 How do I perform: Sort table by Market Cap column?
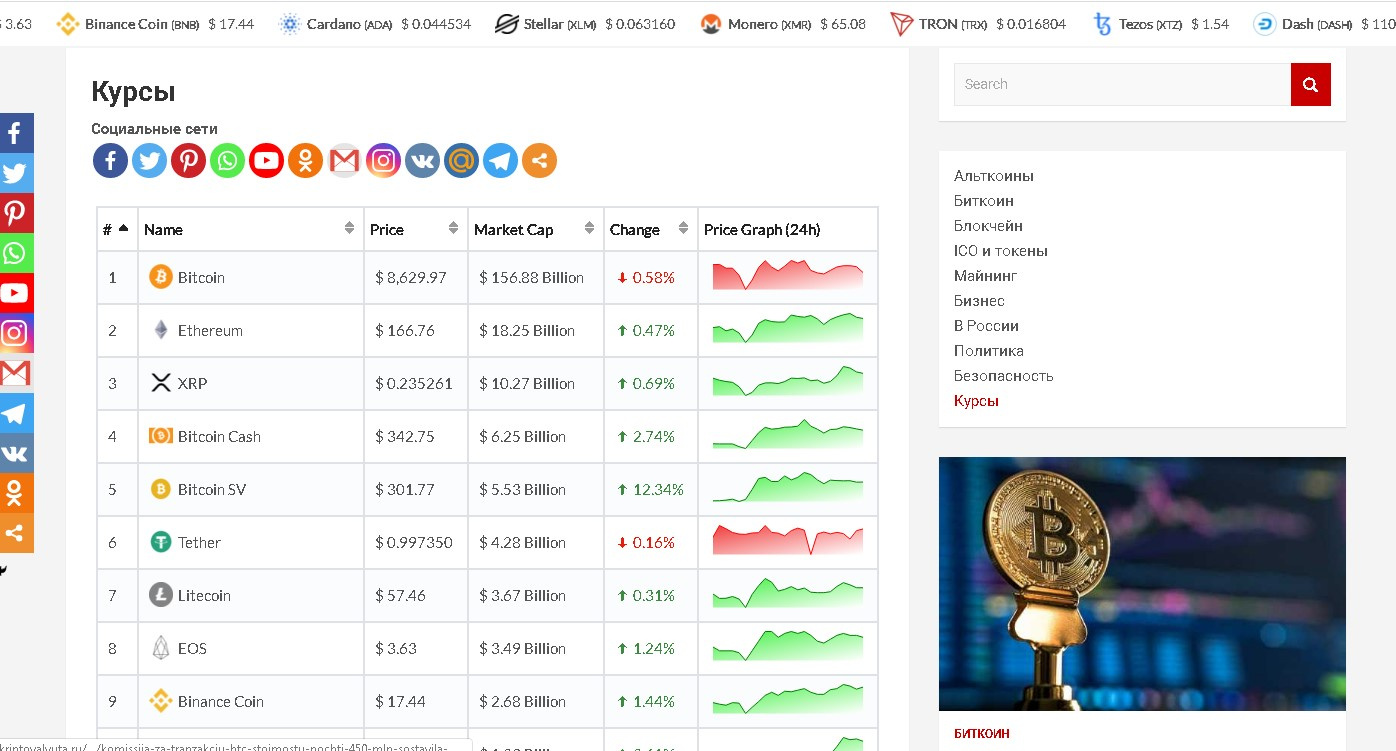point(535,229)
